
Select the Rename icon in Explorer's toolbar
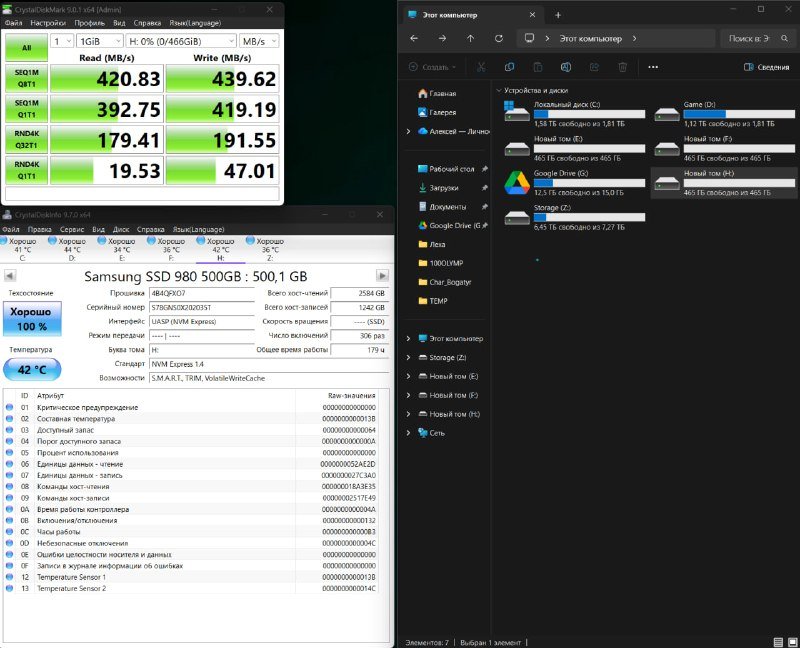click(567, 65)
